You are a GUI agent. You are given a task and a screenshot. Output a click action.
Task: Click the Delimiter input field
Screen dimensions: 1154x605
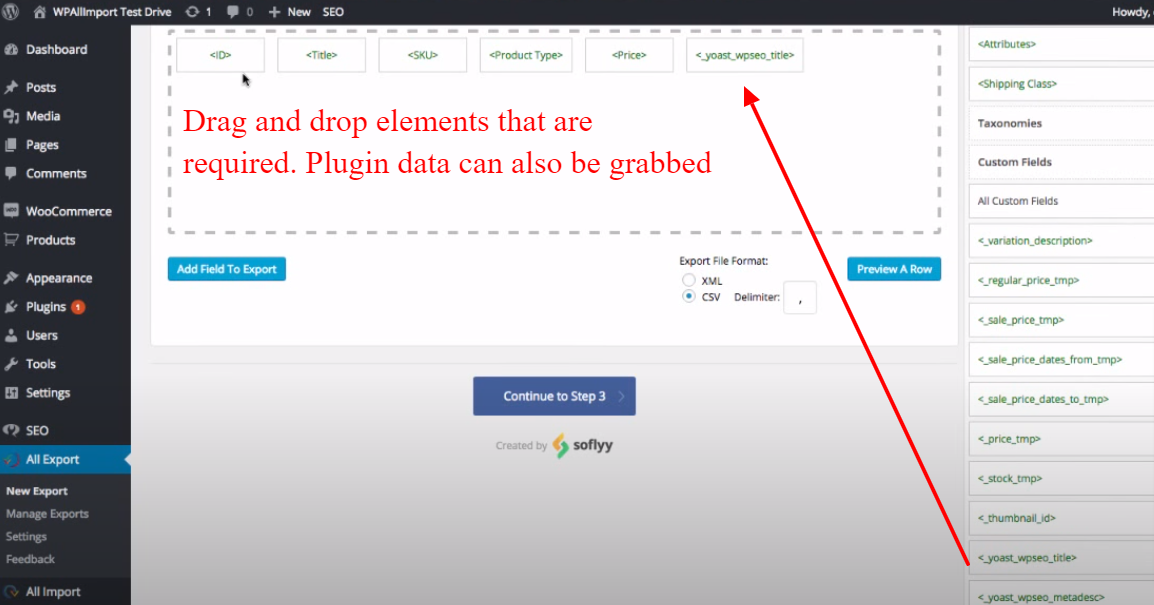[x=800, y=297]
